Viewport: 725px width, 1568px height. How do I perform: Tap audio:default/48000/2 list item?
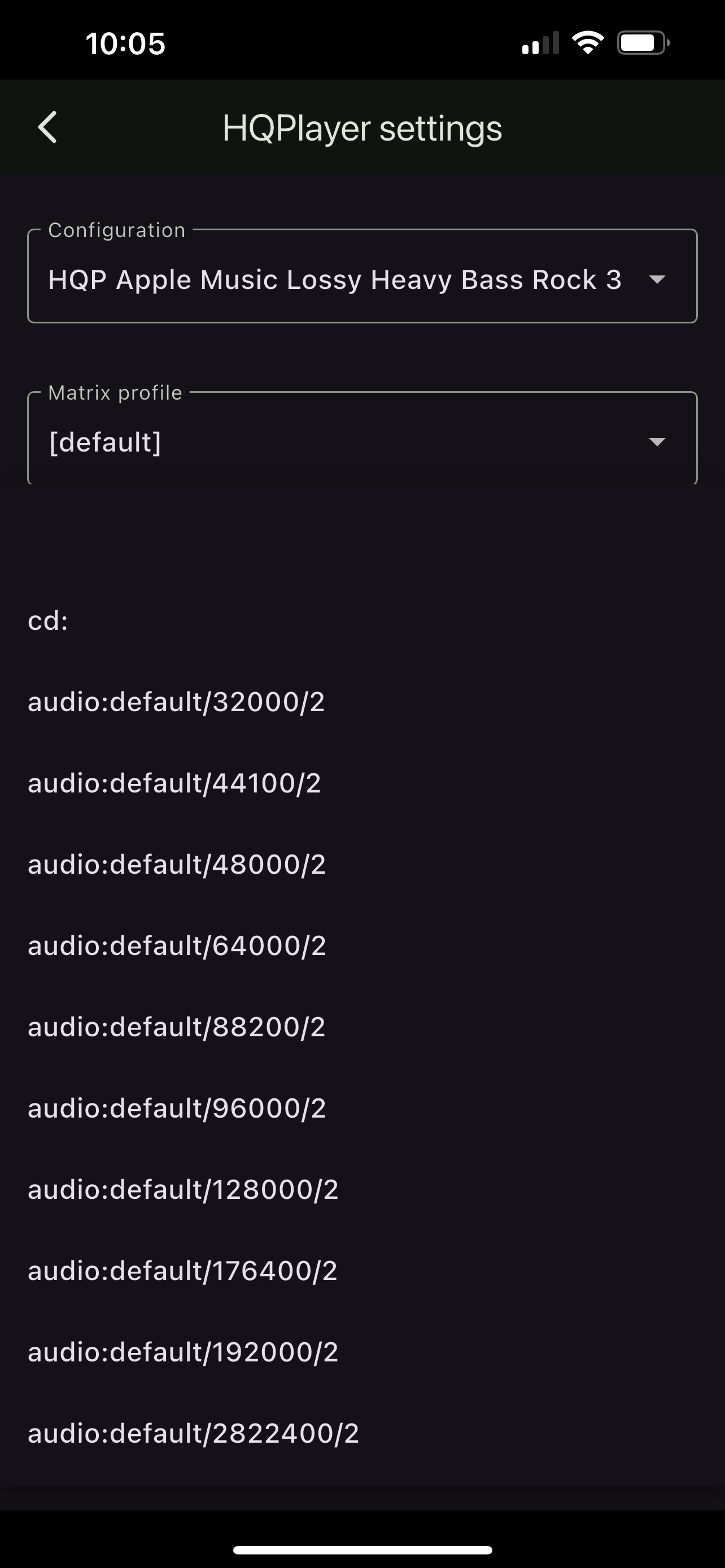177,864
